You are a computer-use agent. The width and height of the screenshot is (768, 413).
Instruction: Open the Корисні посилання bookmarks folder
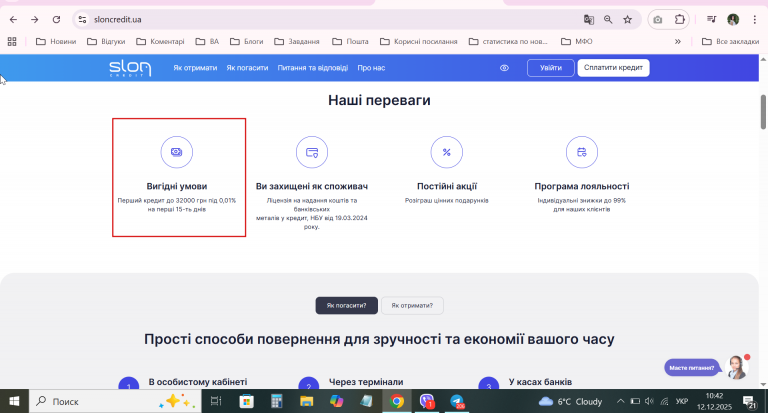tap(419, 42)
